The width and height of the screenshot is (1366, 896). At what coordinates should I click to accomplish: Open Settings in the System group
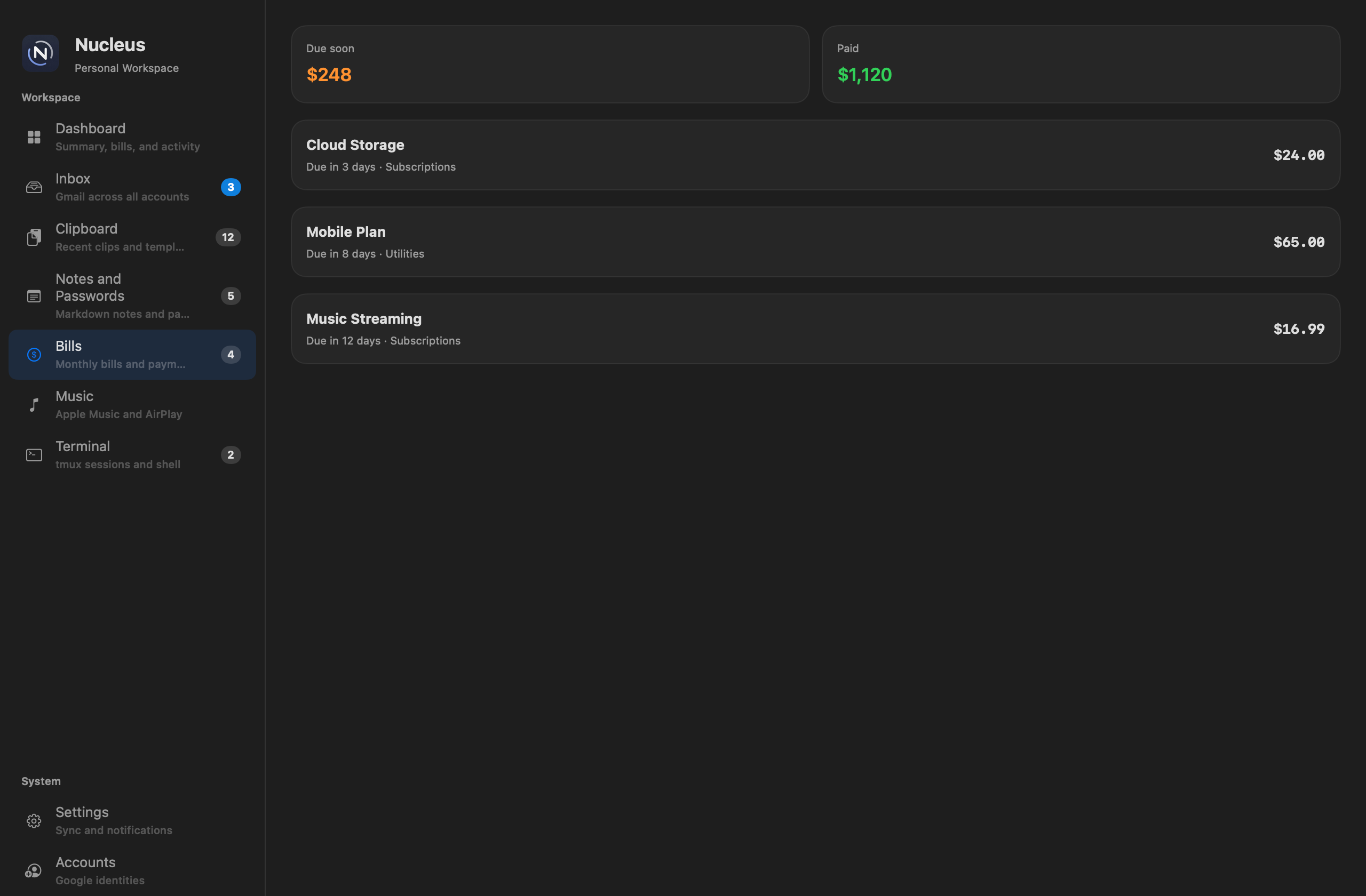pos(132,821)
